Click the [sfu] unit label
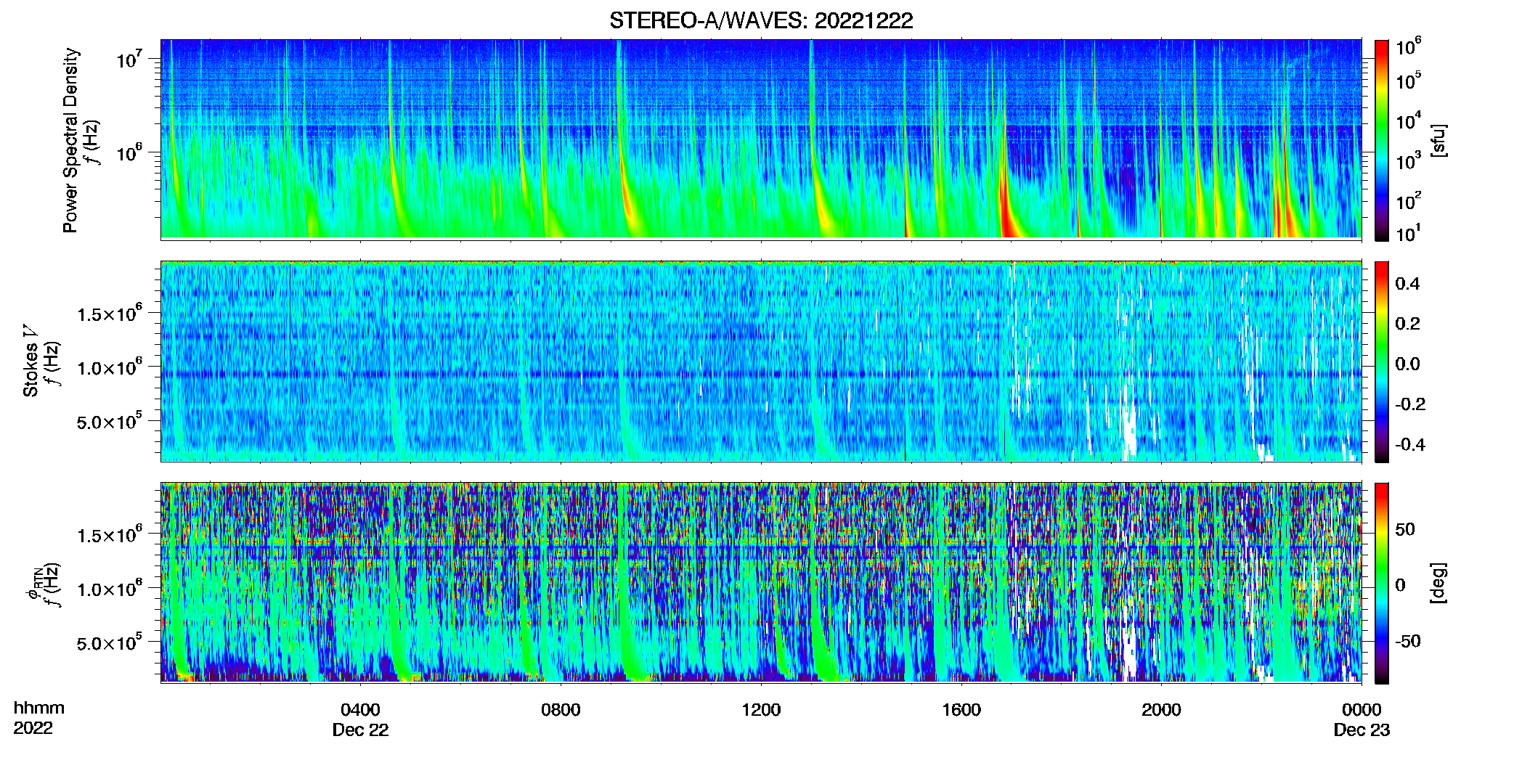The width and height of the screenshot is (1522, 784). click(x=1438, y=140)
